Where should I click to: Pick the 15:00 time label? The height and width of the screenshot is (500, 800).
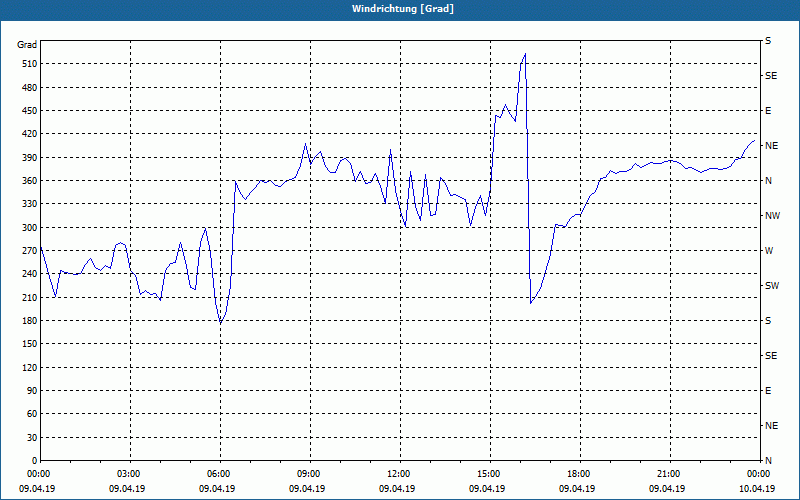pyautogui.click(x=490, y=474)
